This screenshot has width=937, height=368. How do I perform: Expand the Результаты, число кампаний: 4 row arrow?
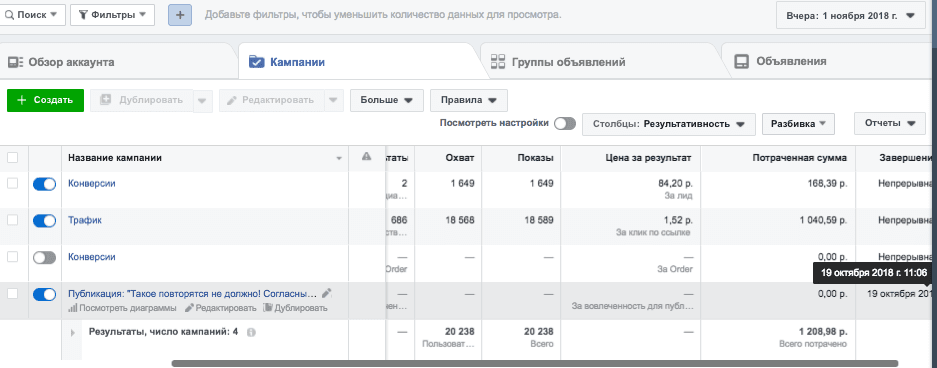point(73,333)
